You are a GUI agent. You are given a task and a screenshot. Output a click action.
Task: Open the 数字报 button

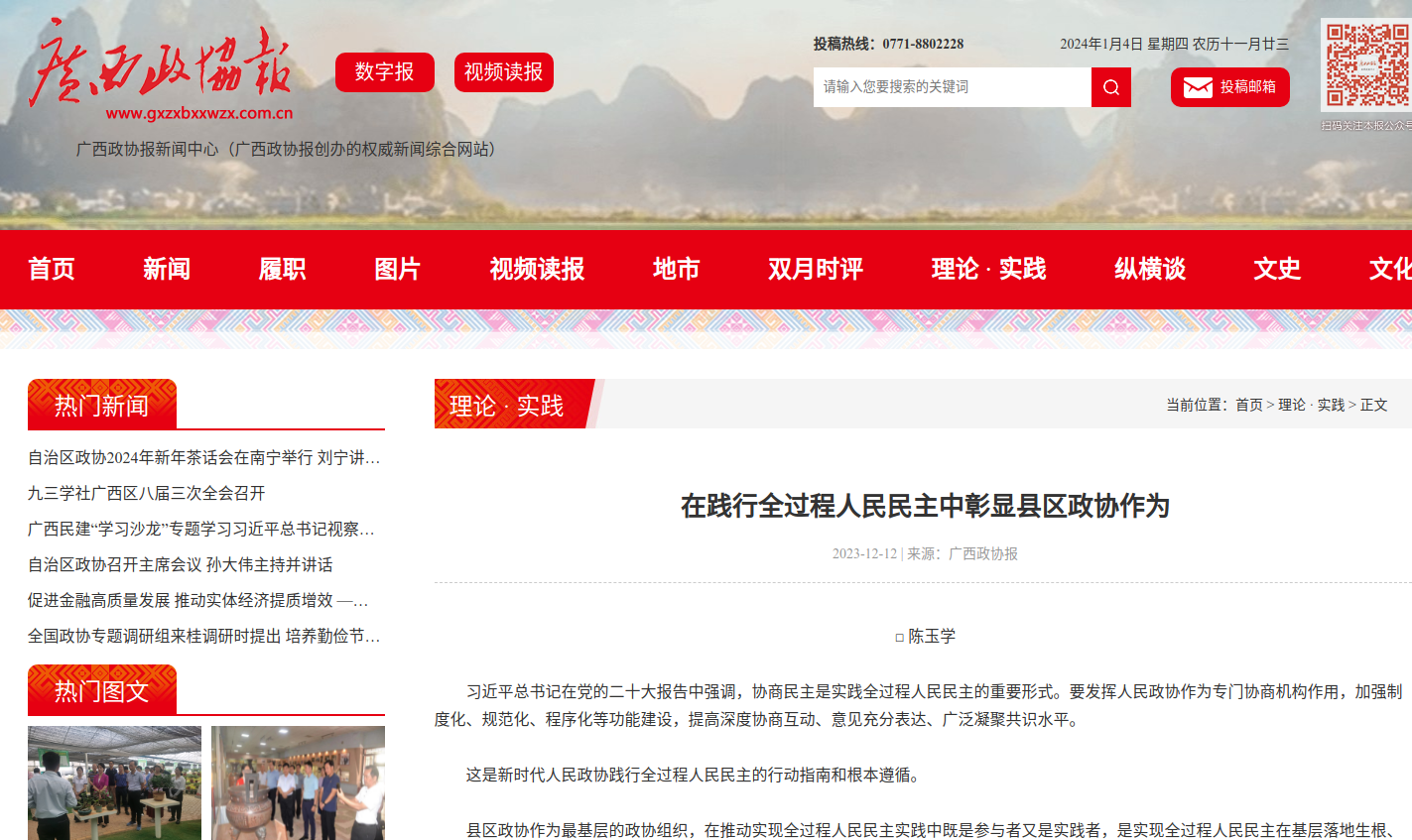pyautogui.click(x=384, y=72)
